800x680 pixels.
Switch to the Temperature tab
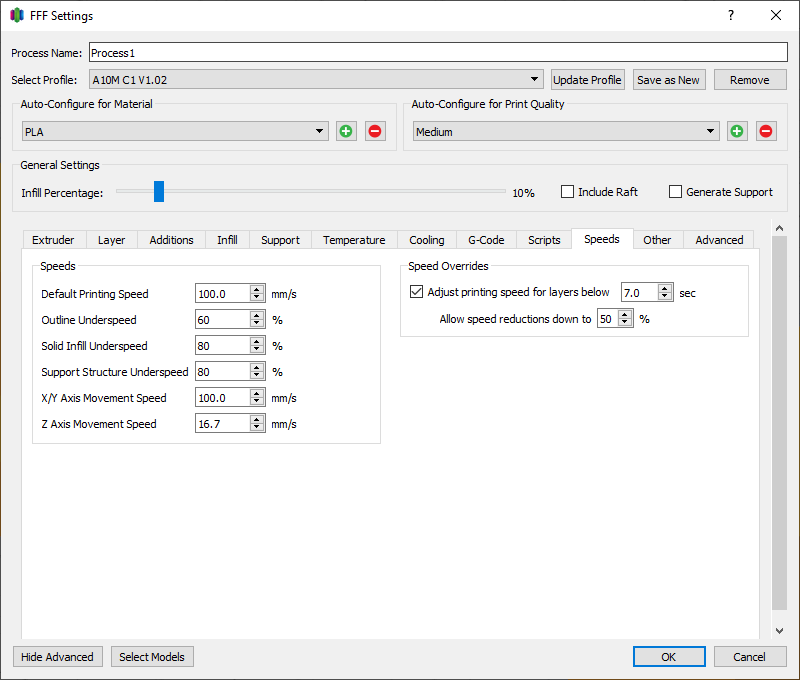pyautogui.click(x=354, y=240)
